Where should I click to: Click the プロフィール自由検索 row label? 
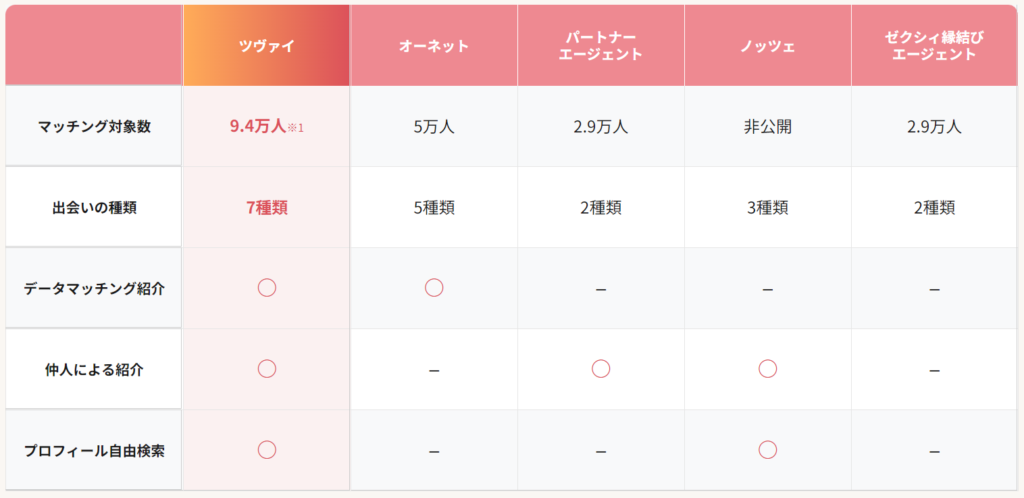tap(94, 450)
